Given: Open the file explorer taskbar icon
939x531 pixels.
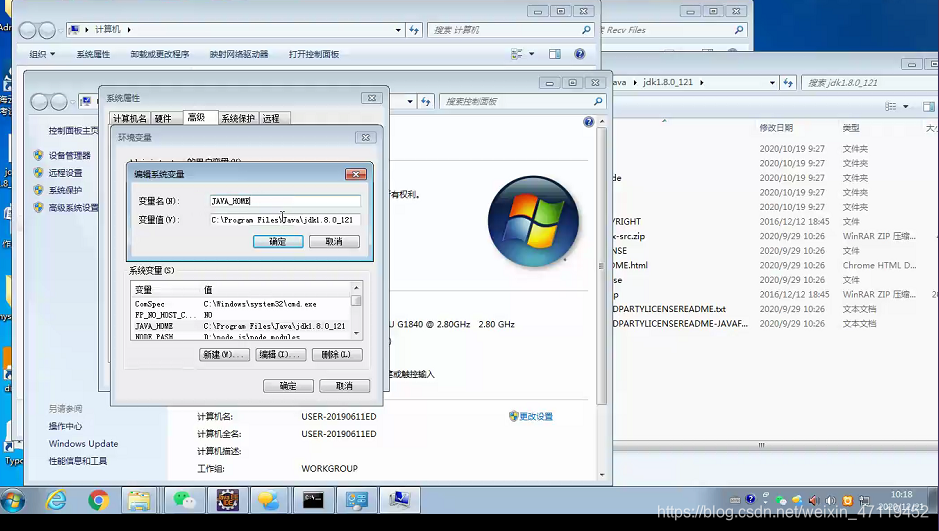Looking at the screenshot, I should point(139,500).
